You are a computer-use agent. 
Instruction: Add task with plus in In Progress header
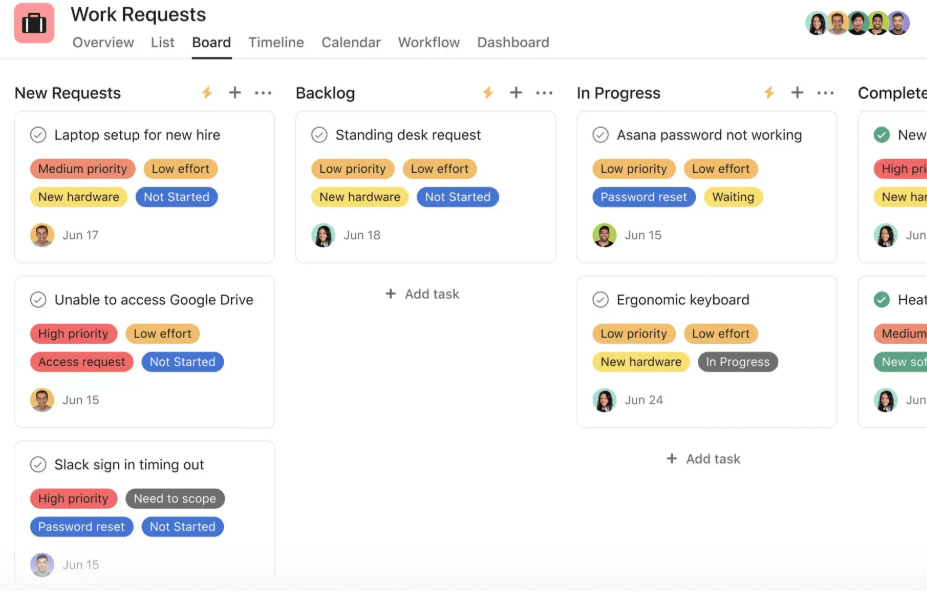(797, 93)
